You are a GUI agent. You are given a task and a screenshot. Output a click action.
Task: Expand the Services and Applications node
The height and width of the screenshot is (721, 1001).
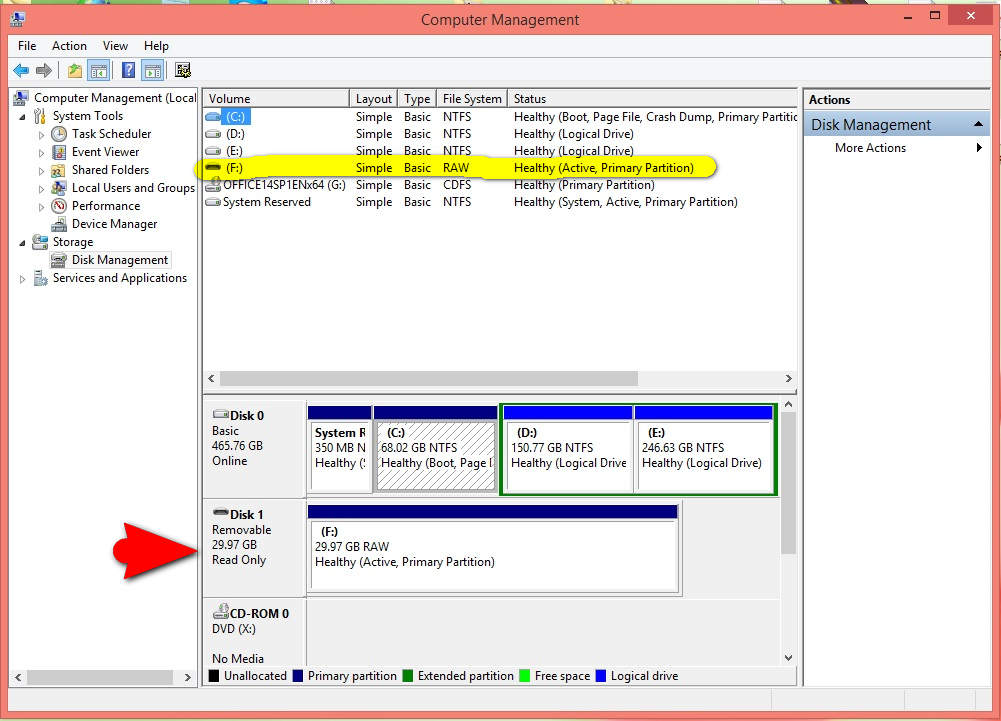coord(23,279)
